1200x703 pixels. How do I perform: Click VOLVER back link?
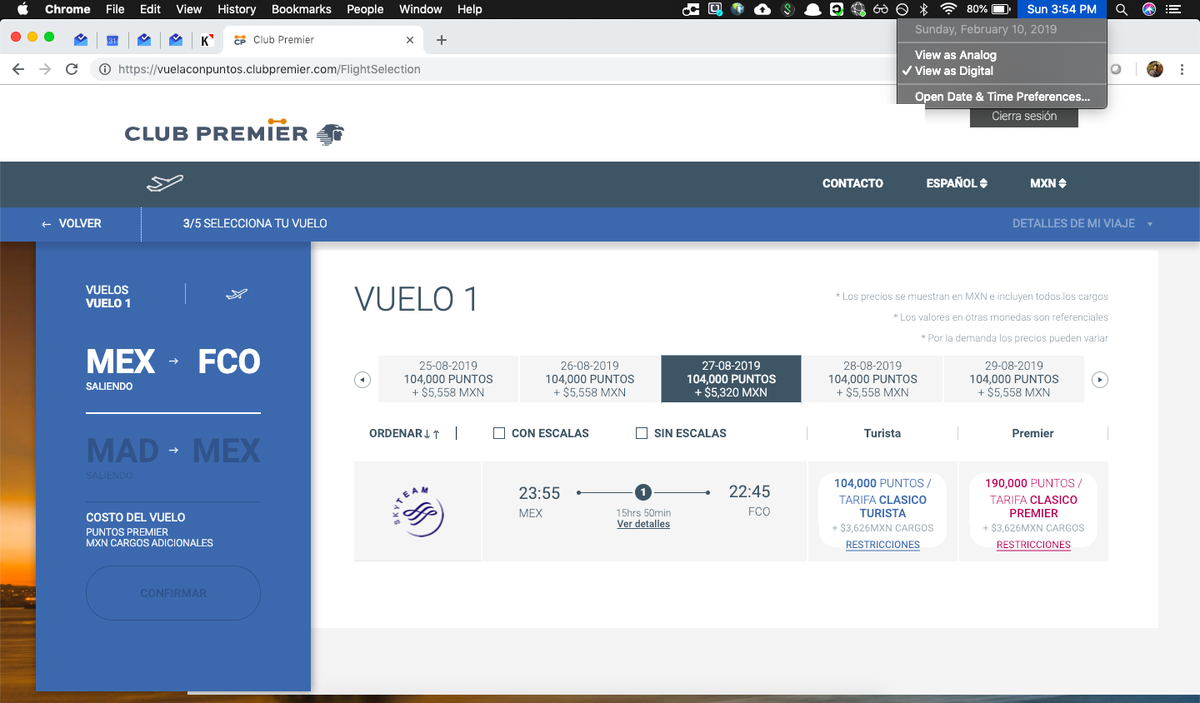coord(71,223)
